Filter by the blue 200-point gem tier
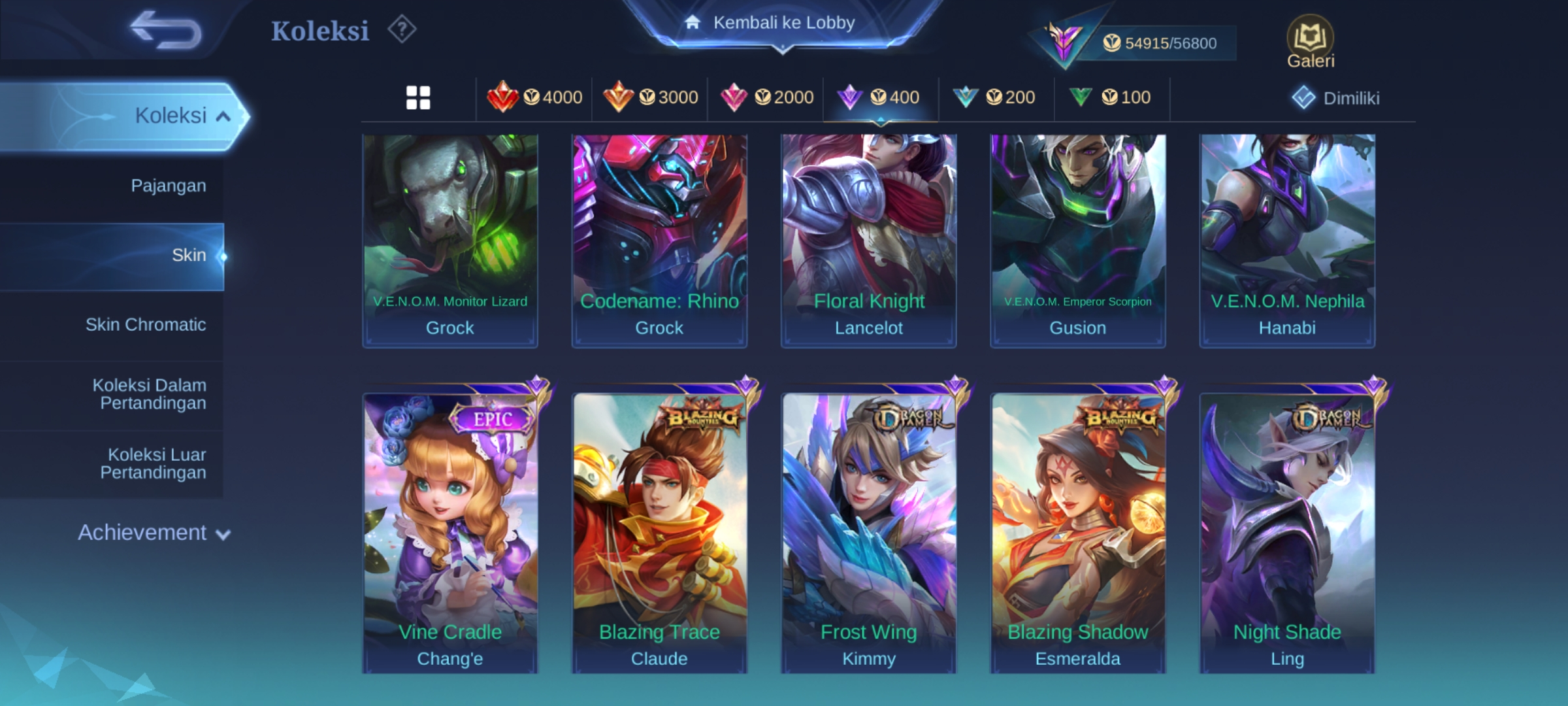 [994, 97]
